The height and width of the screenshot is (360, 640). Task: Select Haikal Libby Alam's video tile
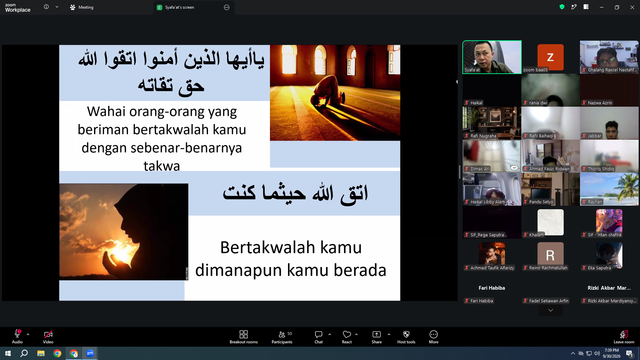(492, 189)
